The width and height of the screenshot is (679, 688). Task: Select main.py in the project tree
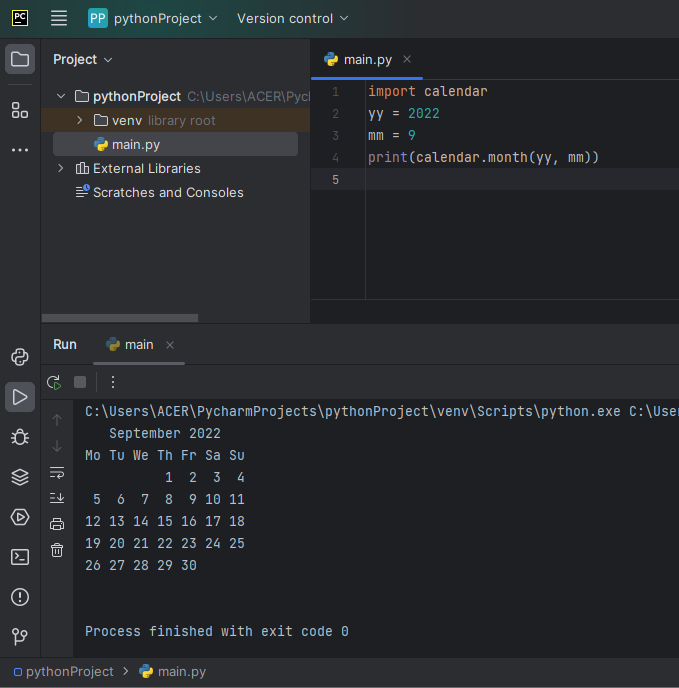pyautogui.click(x=135, y=144)
